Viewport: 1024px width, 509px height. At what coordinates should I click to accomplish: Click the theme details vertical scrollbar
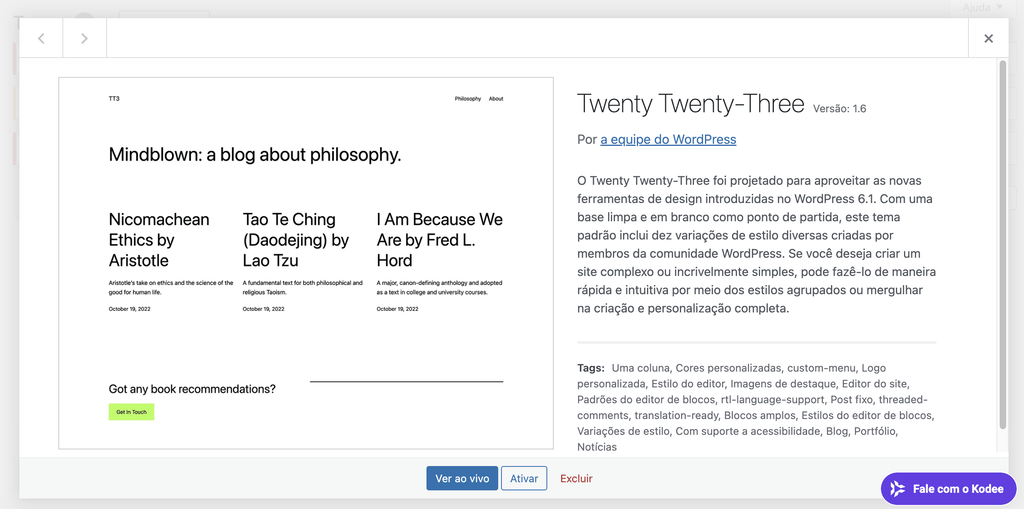coord(1003,245)
